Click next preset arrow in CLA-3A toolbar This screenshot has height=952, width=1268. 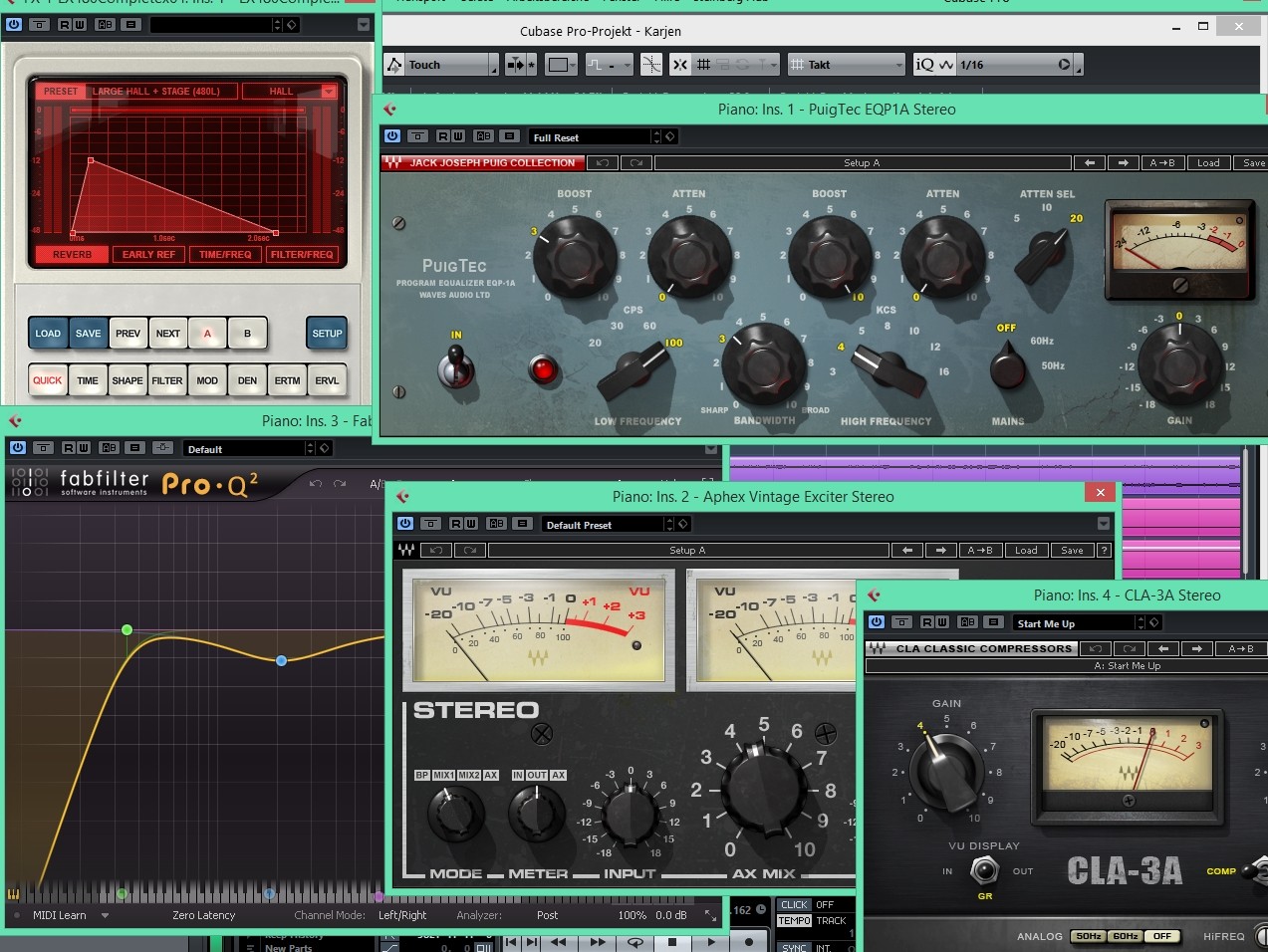(1196, 648)
